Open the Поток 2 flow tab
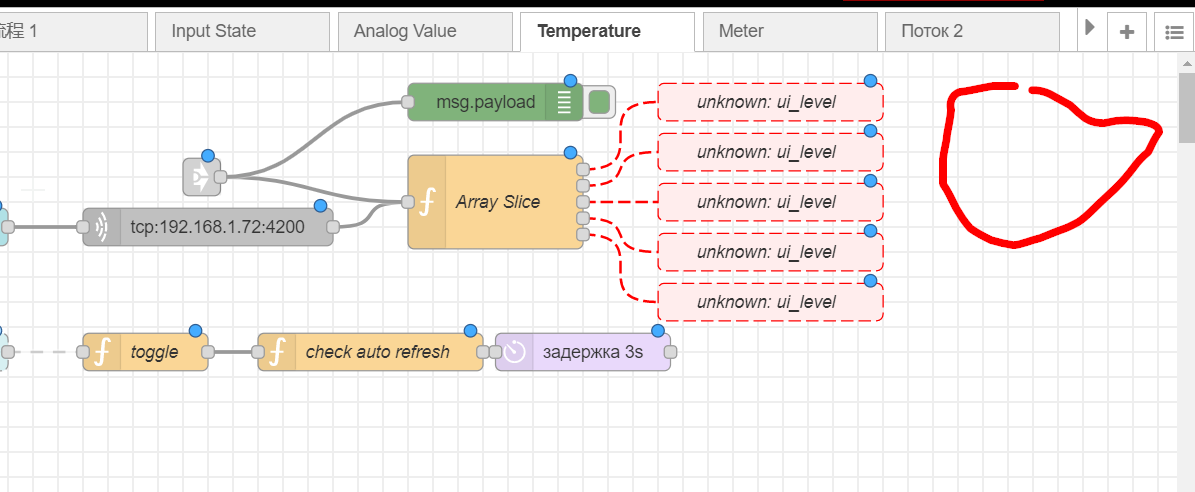 970,31
